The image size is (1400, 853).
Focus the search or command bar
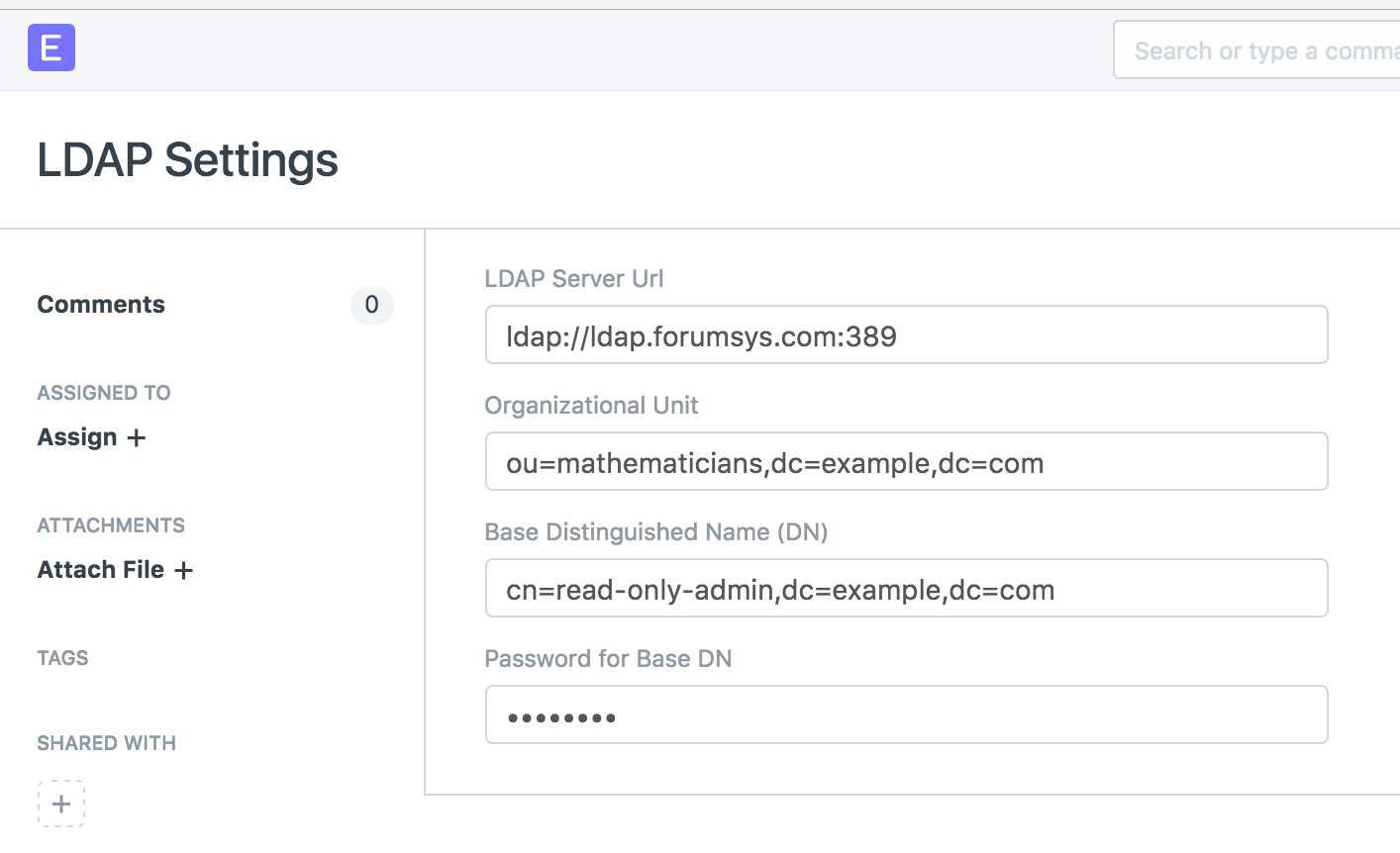coord(1257,50)
